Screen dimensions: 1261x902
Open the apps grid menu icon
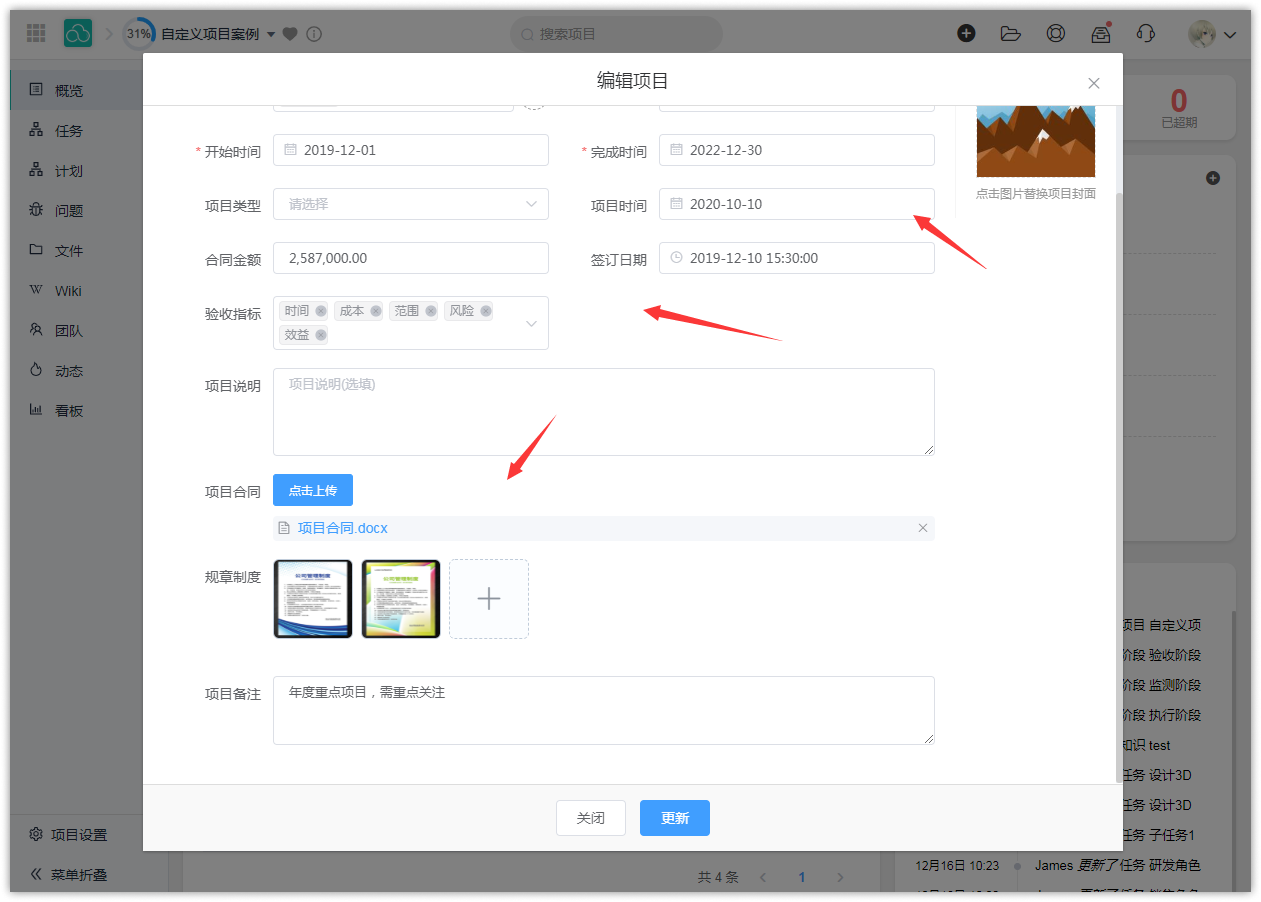(36, 33)
